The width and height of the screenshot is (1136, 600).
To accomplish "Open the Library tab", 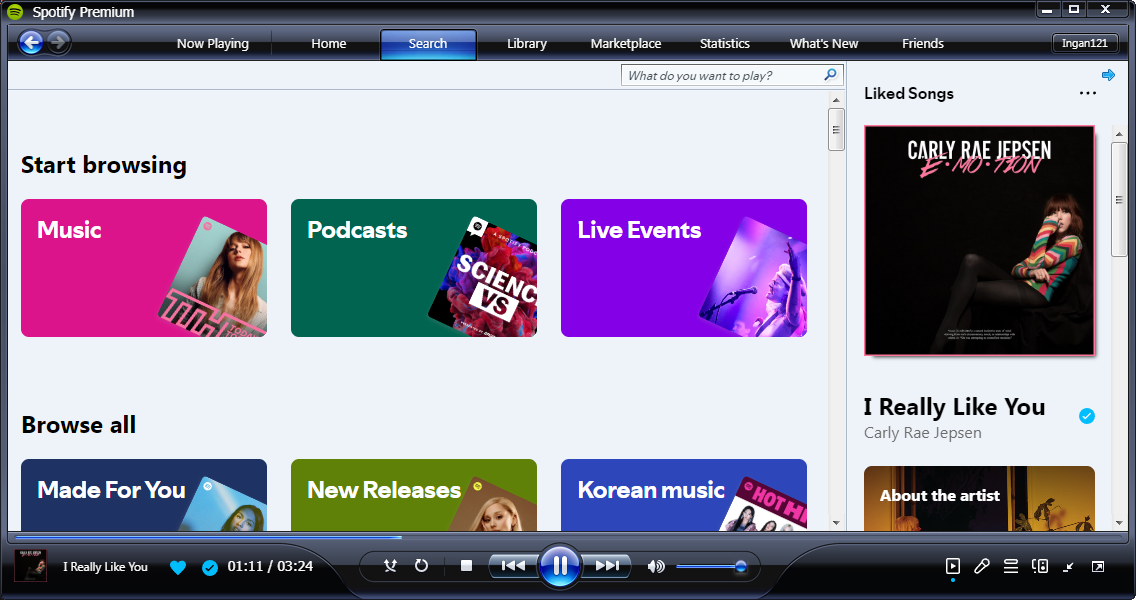I will (527, 43).
